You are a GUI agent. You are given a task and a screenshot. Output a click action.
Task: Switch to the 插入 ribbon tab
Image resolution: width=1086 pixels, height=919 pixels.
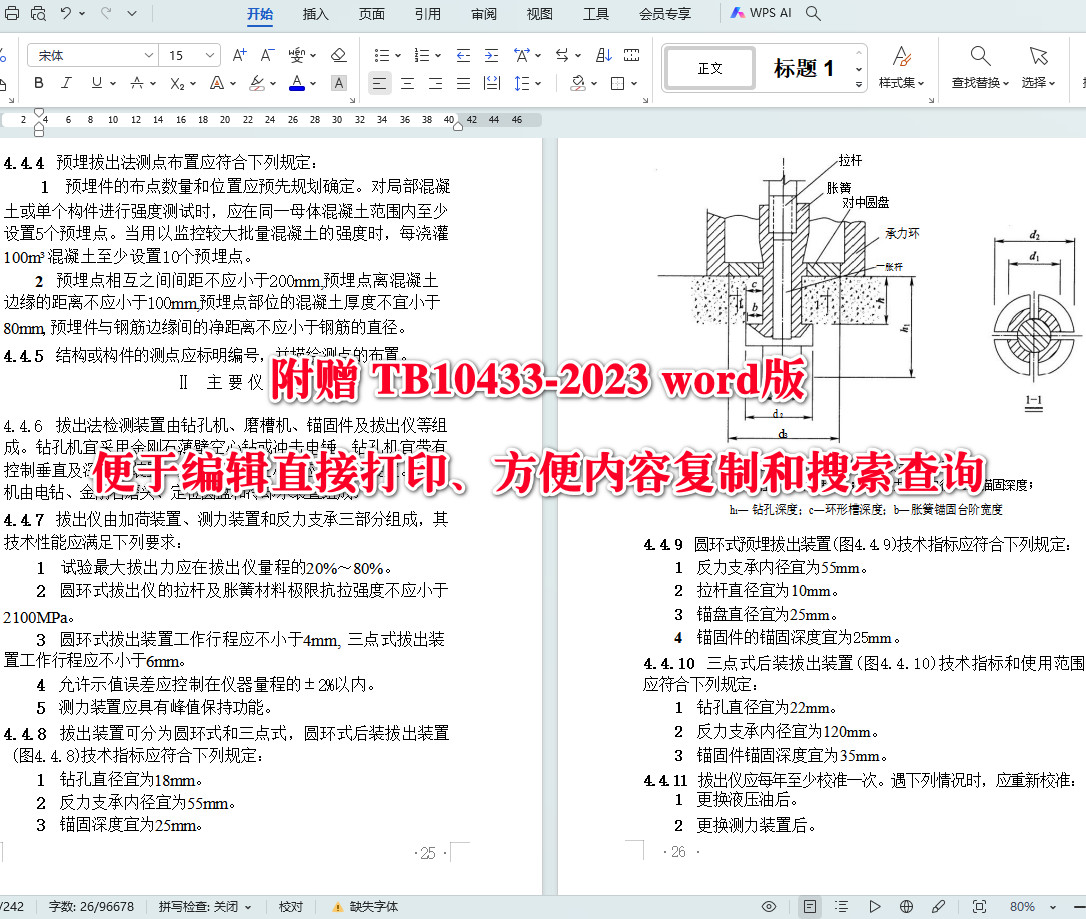click(x=314, y=14)
